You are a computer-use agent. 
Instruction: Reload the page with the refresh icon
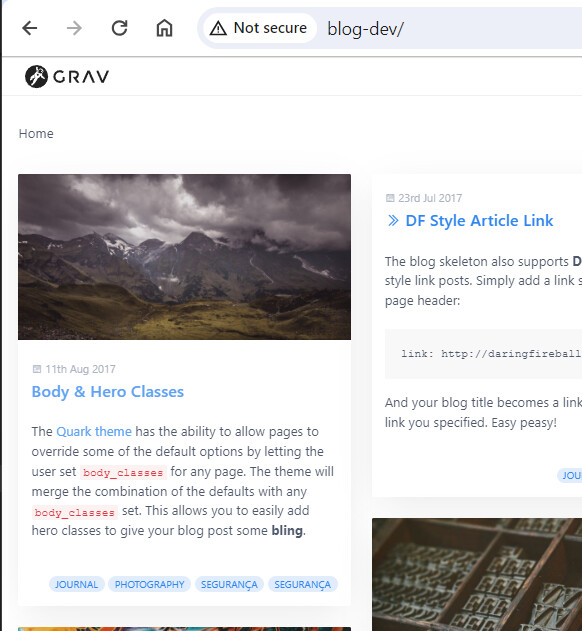[x=120, y=28]
